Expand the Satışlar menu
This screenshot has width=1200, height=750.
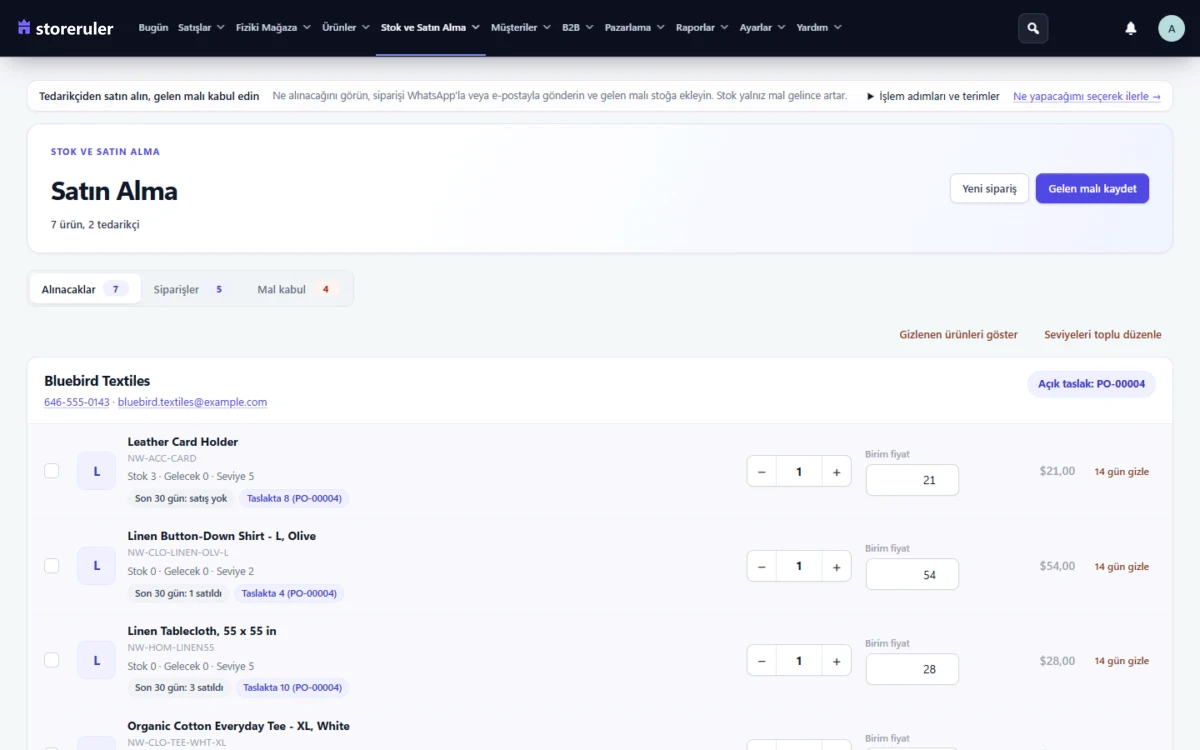pos(201,28)
